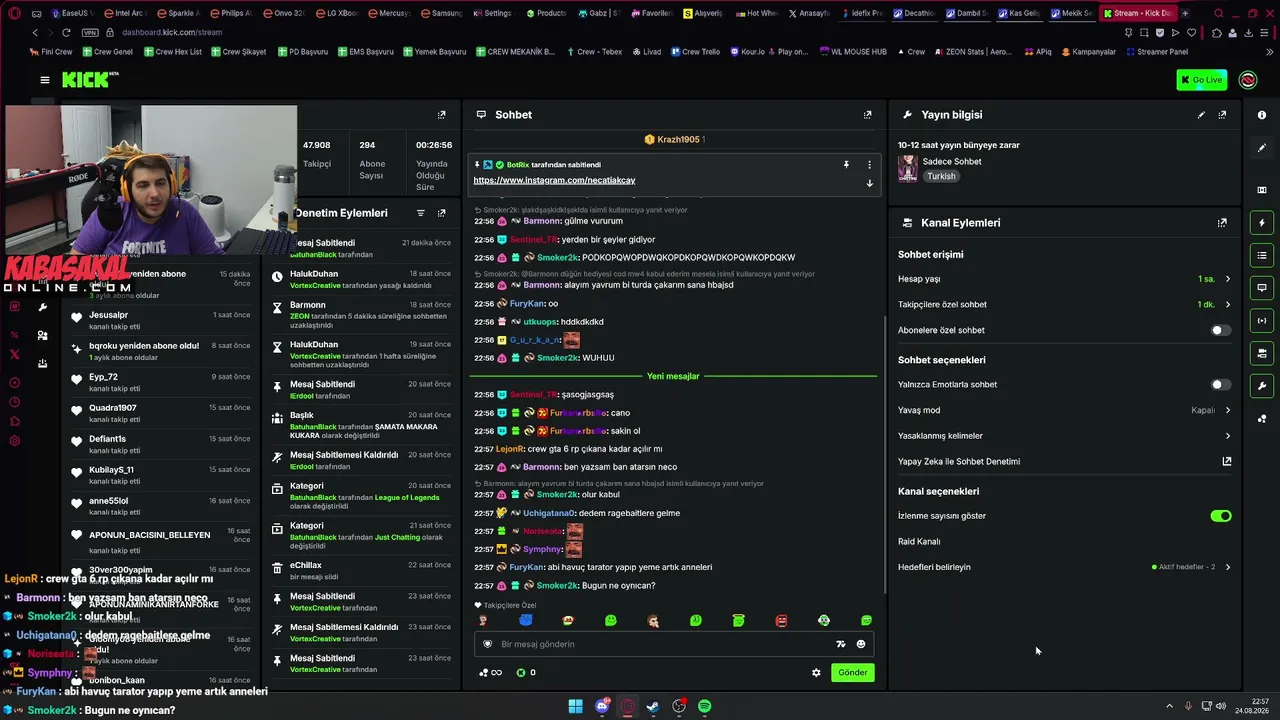Open Spotify from the taskbar
Image resolution: width=1280 pixels, height=720 pixels.
point(705,706)
